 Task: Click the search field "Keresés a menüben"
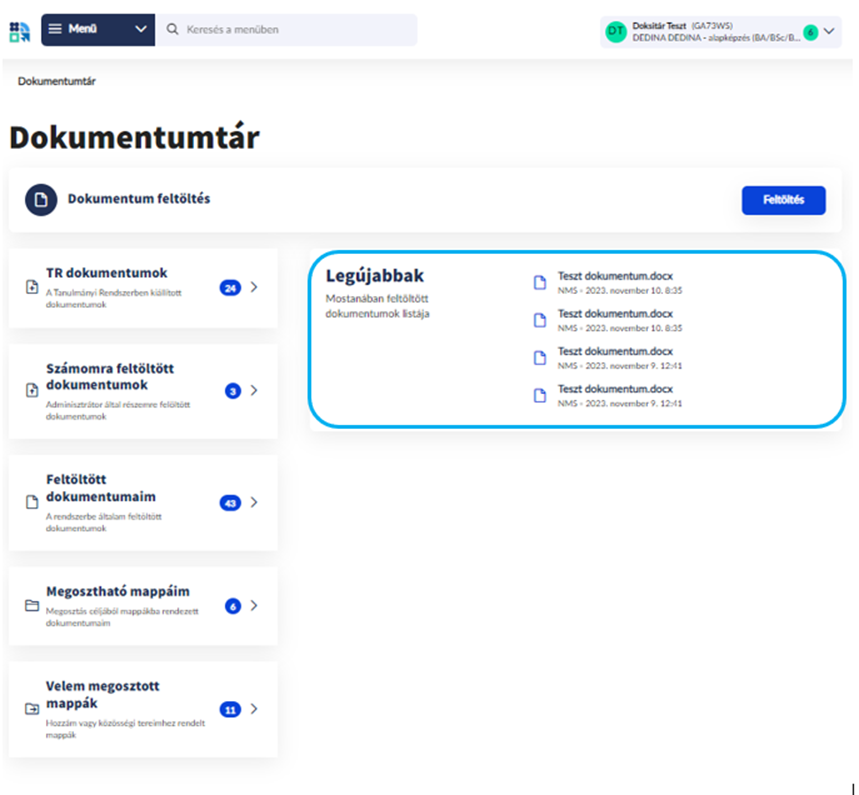(x=295, y=30)
